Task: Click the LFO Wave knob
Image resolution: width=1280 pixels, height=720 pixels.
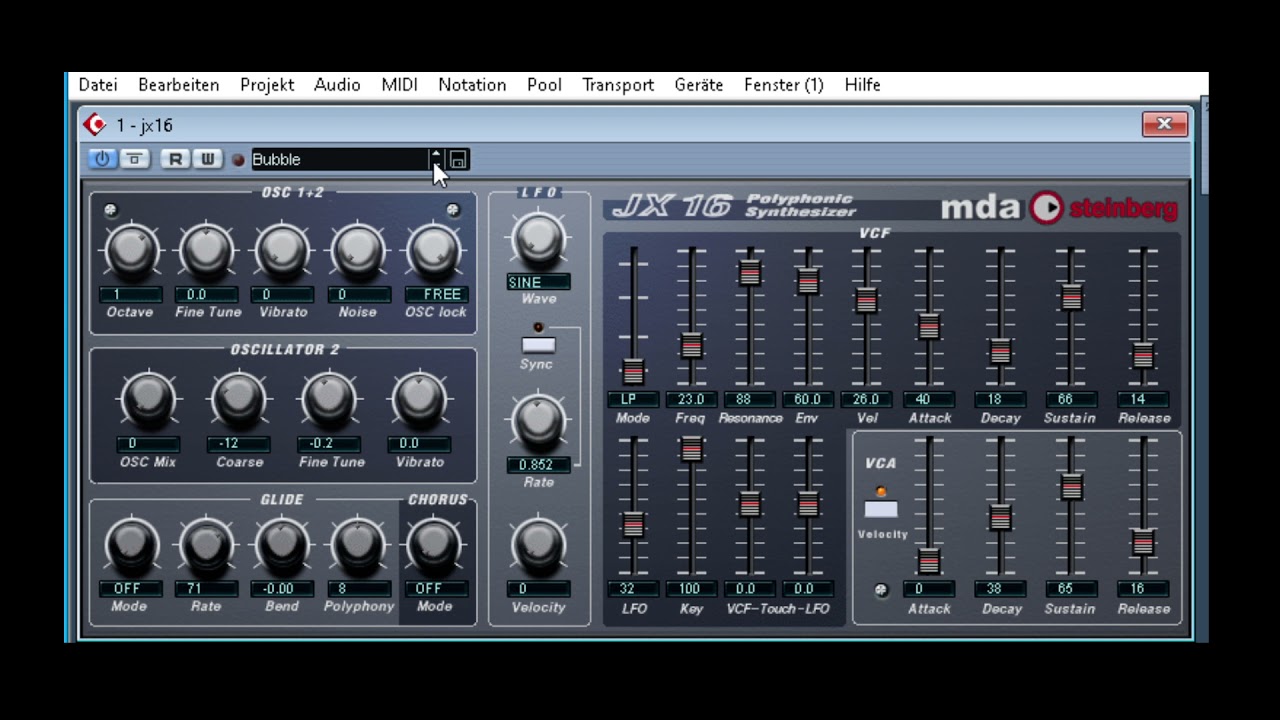Action: point(538,240)
